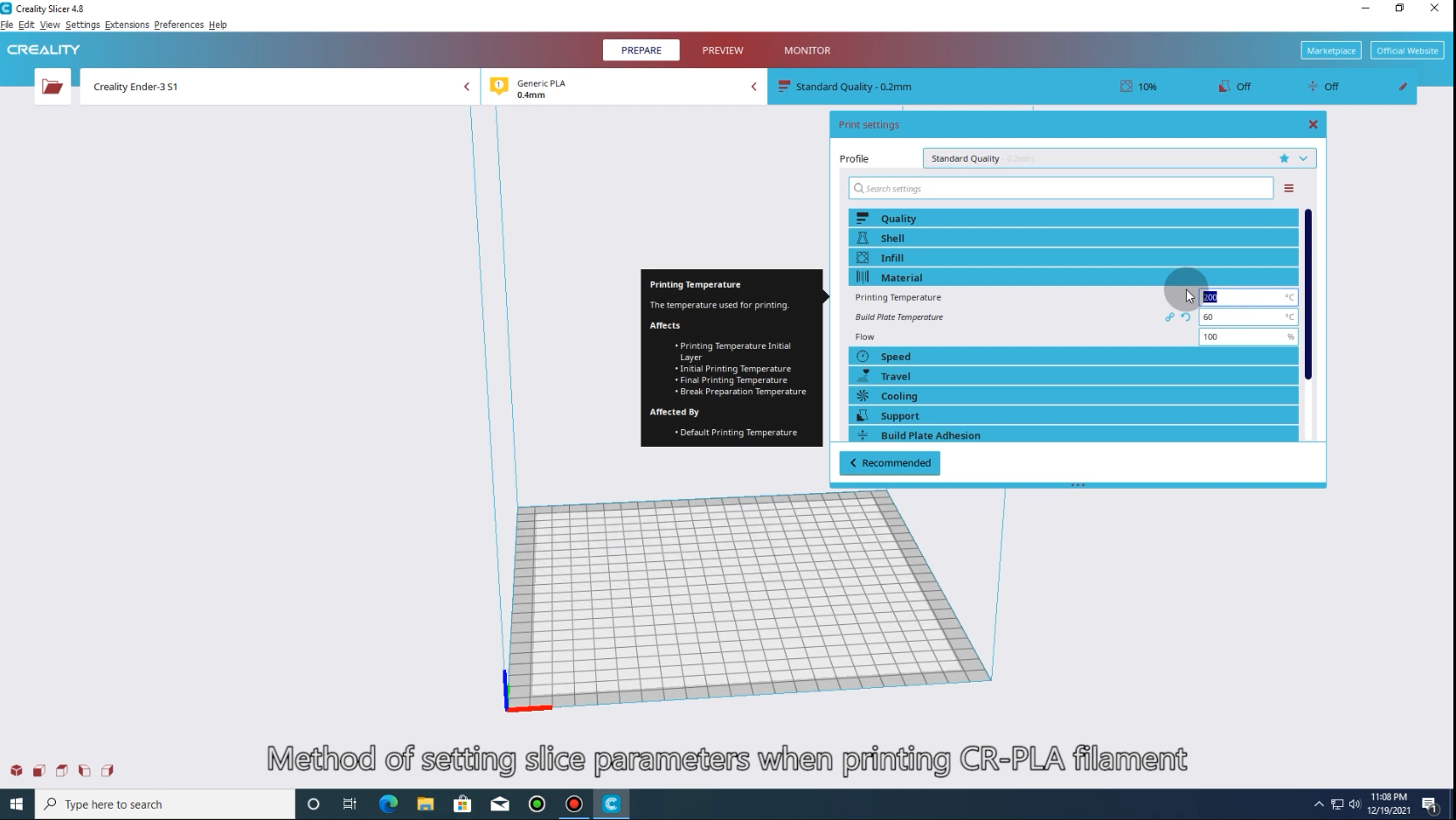Reset Build Plate Temperature with the revert arrow
1456x820 pixels.
pos(1186,317)
